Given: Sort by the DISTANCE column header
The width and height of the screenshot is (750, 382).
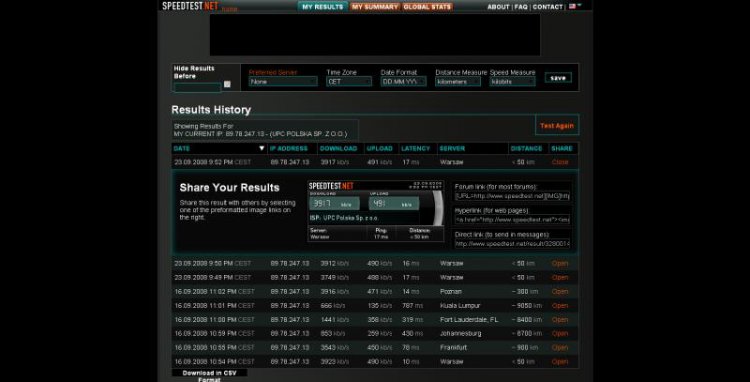Looking at the screenshot, I should click(x=526, y=149).
